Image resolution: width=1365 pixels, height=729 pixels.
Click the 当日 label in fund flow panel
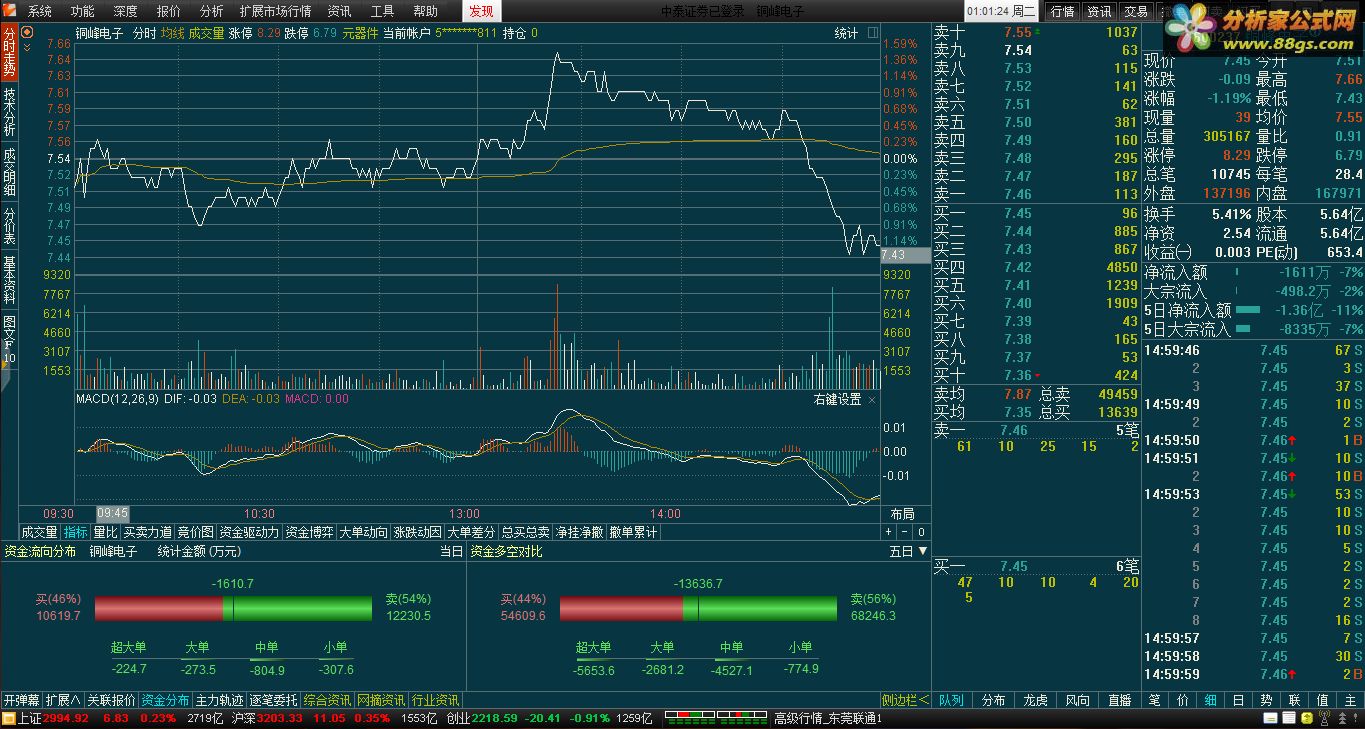point(452,551)
